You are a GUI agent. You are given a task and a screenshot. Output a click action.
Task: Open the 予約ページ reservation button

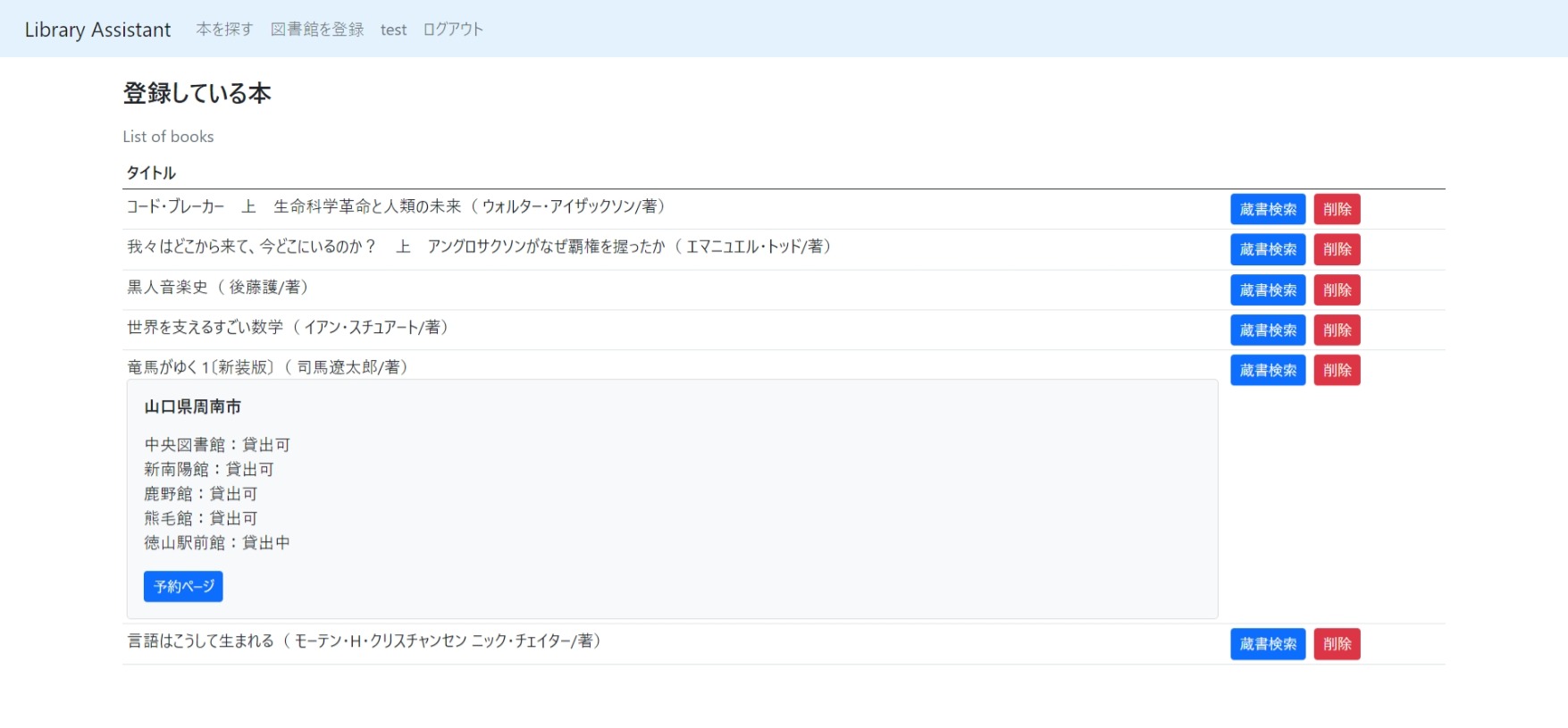coord(183,587)
